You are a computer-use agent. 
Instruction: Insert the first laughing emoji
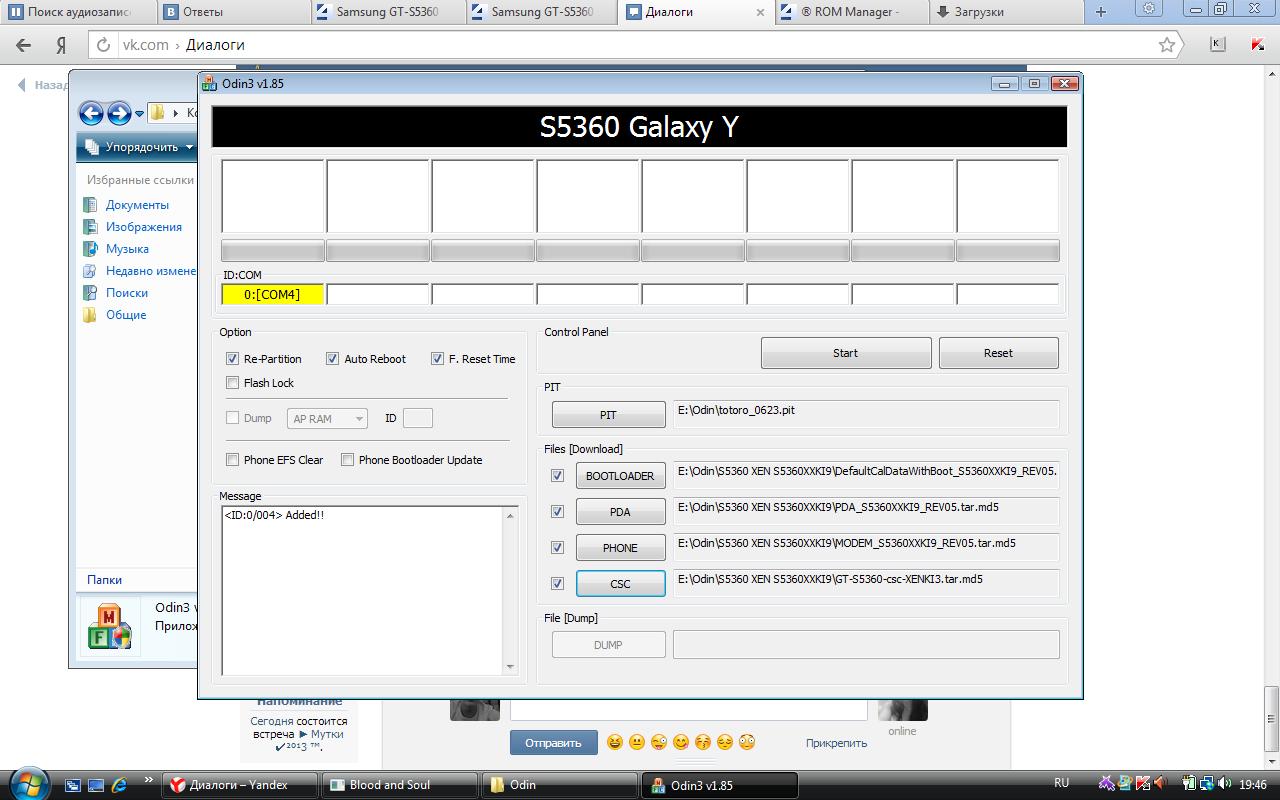point(614,742)
